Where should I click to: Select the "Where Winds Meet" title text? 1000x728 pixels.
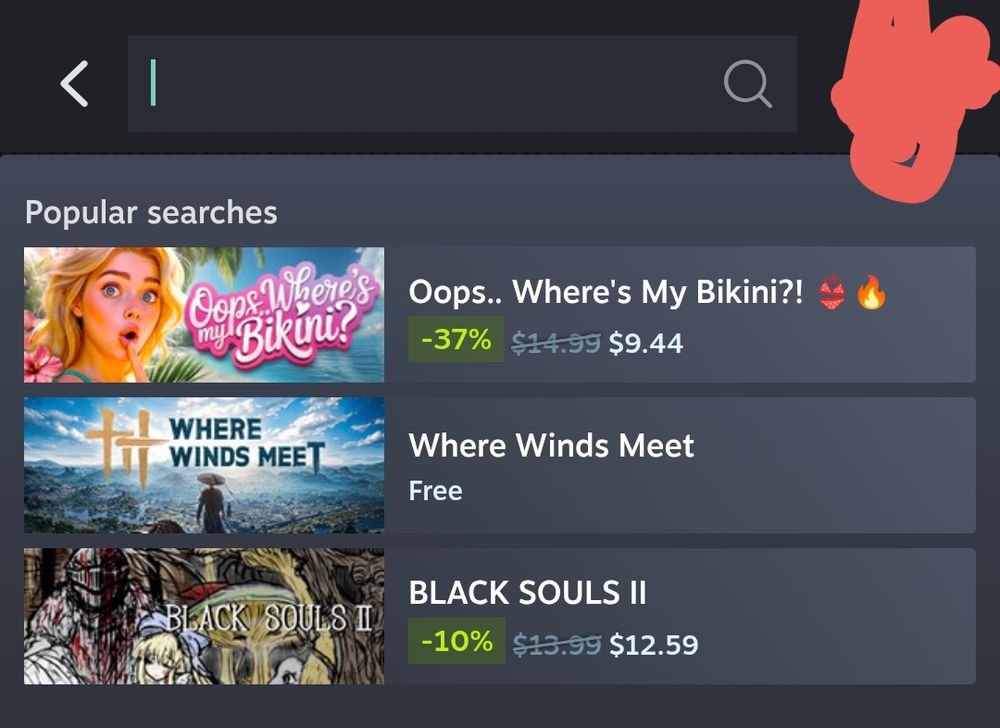click(x=551, y=445)
